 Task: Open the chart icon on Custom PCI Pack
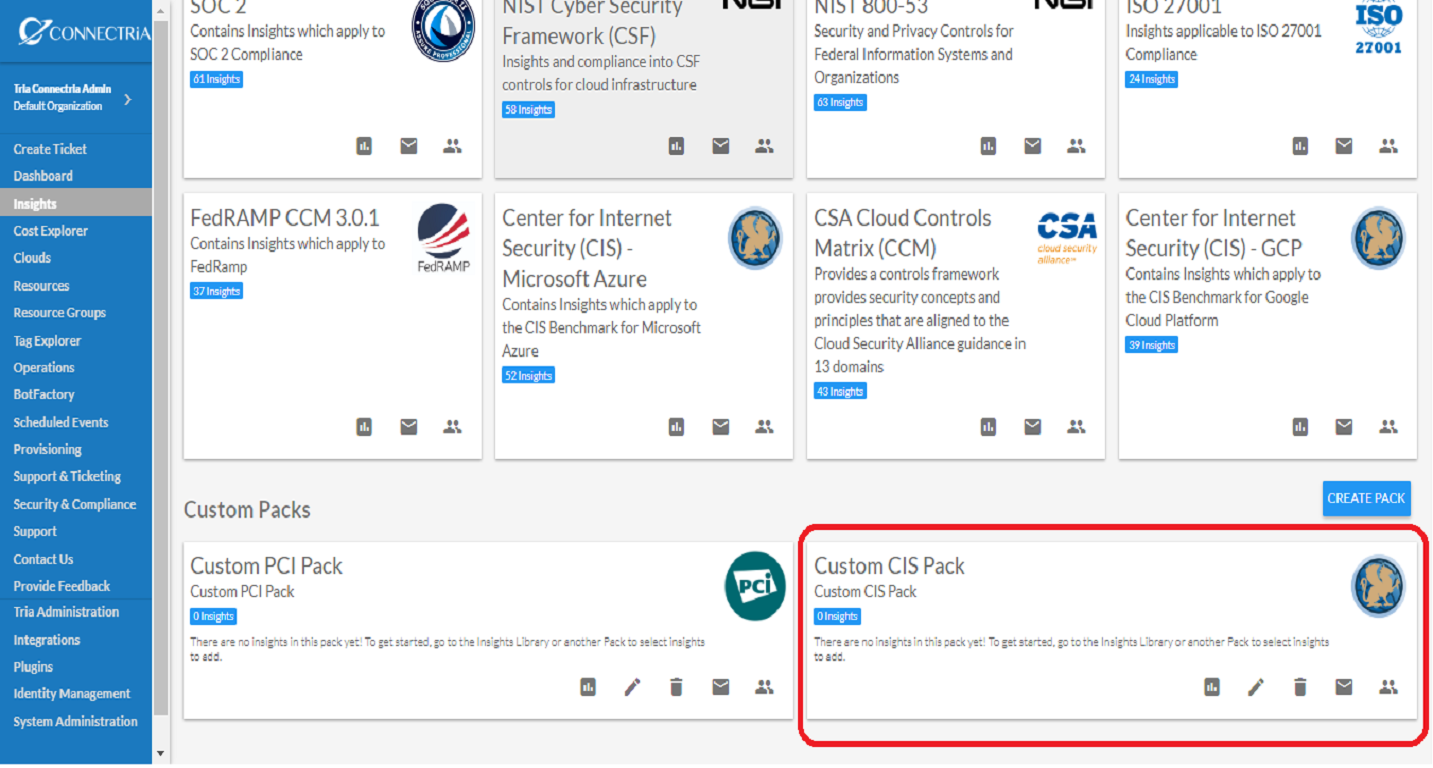tap(588, 687)
